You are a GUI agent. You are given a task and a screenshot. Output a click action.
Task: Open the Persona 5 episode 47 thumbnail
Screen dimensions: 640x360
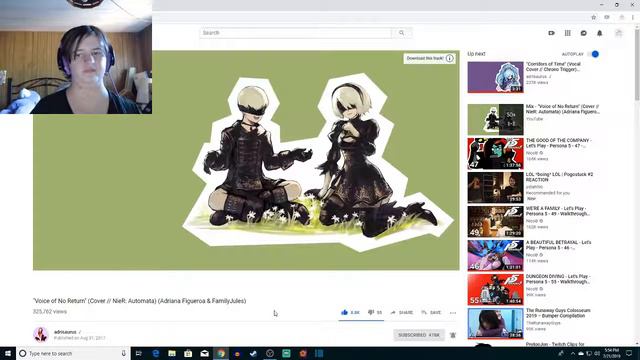(x=495, y=153)
